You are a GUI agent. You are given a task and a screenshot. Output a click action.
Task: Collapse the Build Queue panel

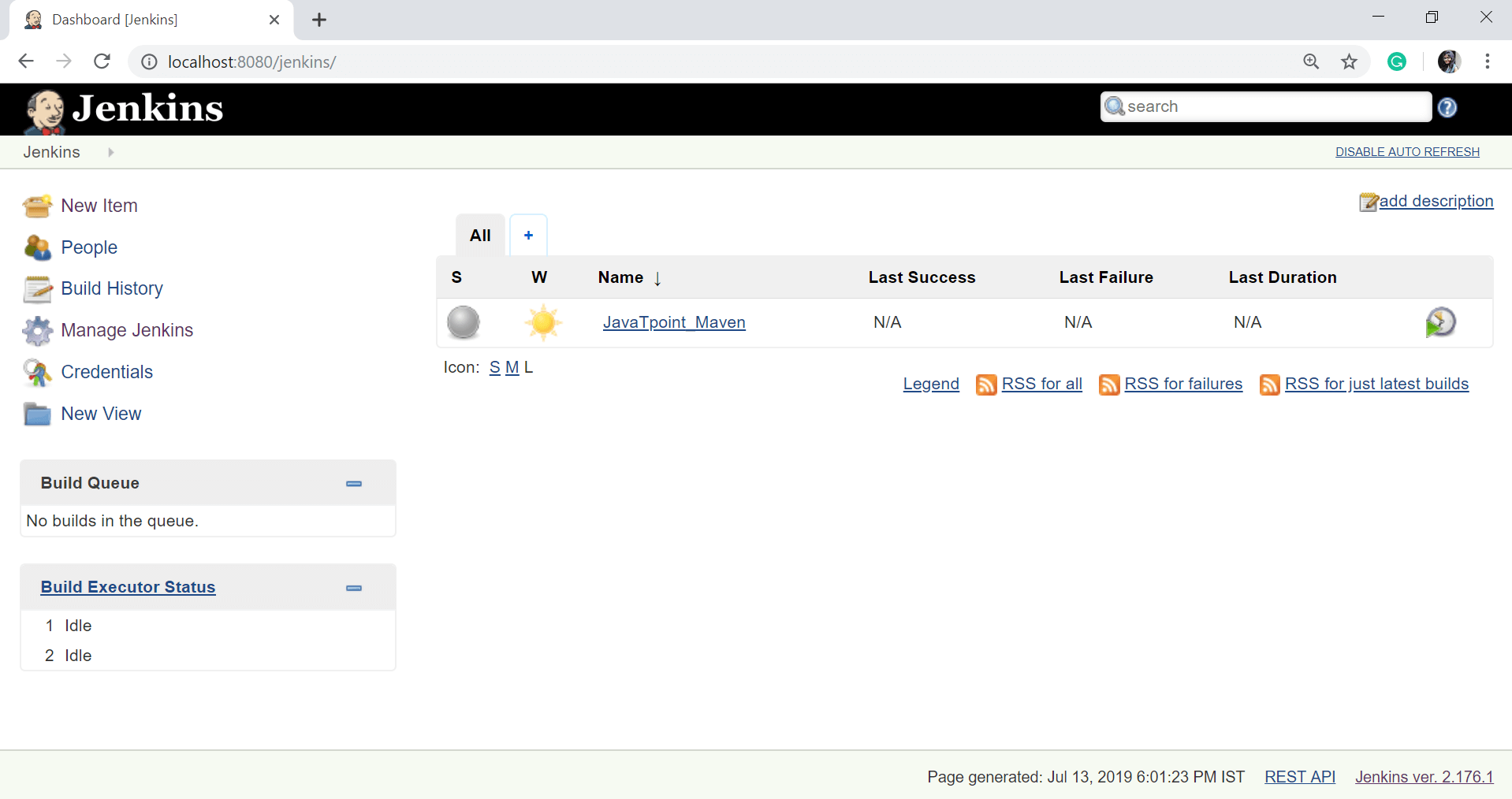click(354, 484)
